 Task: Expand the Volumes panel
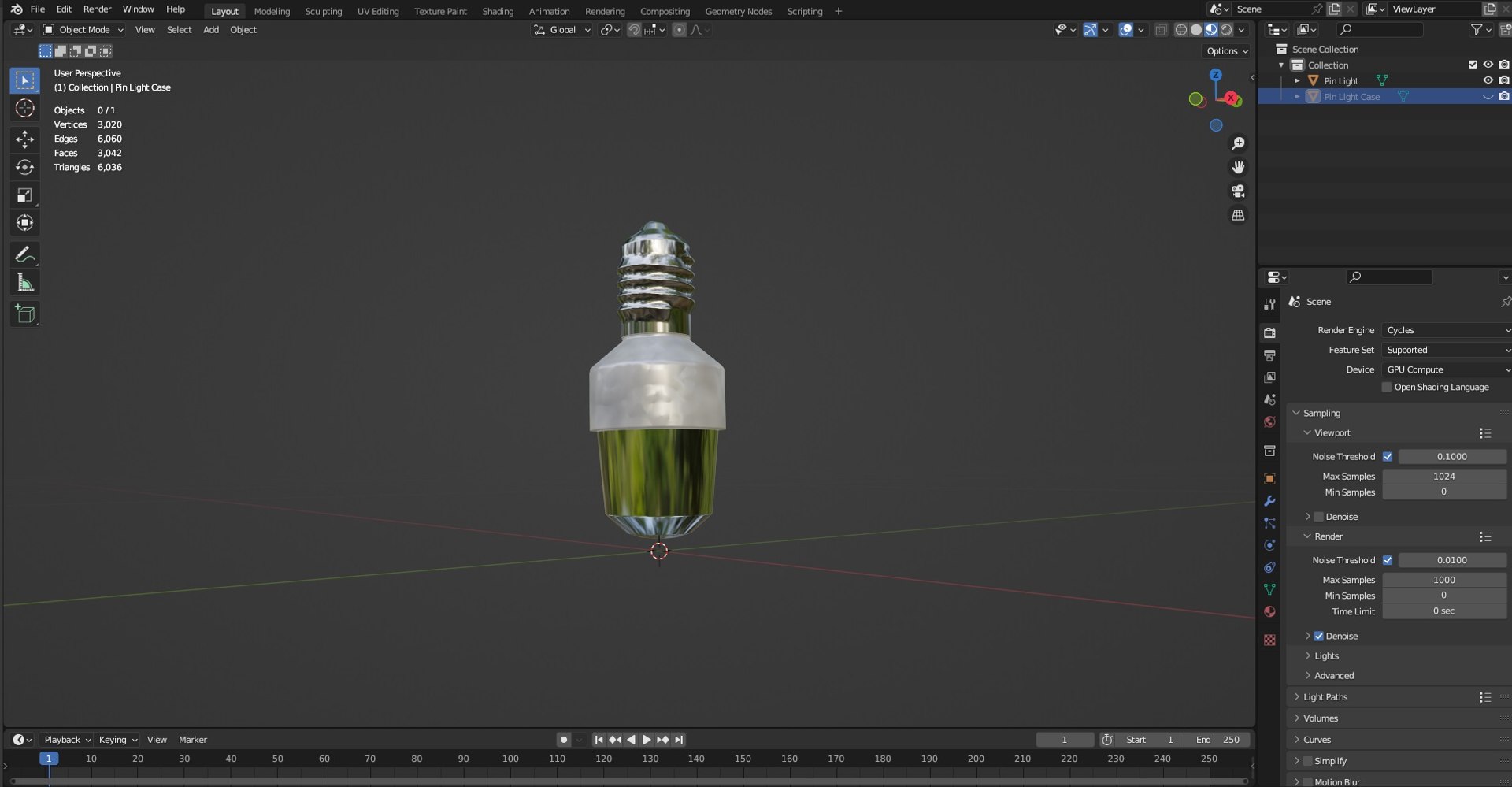pyautogui.click(x=1321, y=718)
